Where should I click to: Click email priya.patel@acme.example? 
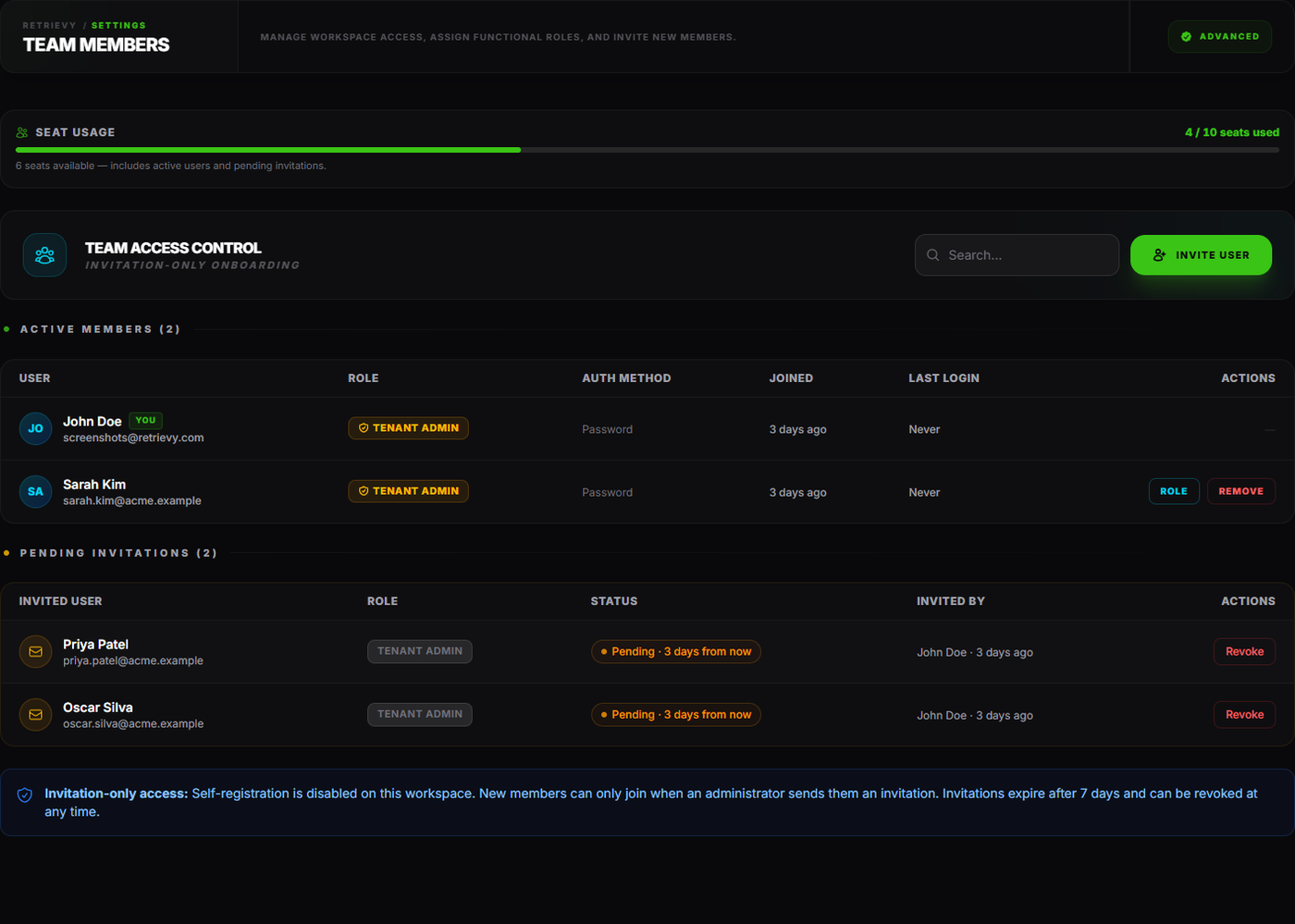tap(133, 660)
